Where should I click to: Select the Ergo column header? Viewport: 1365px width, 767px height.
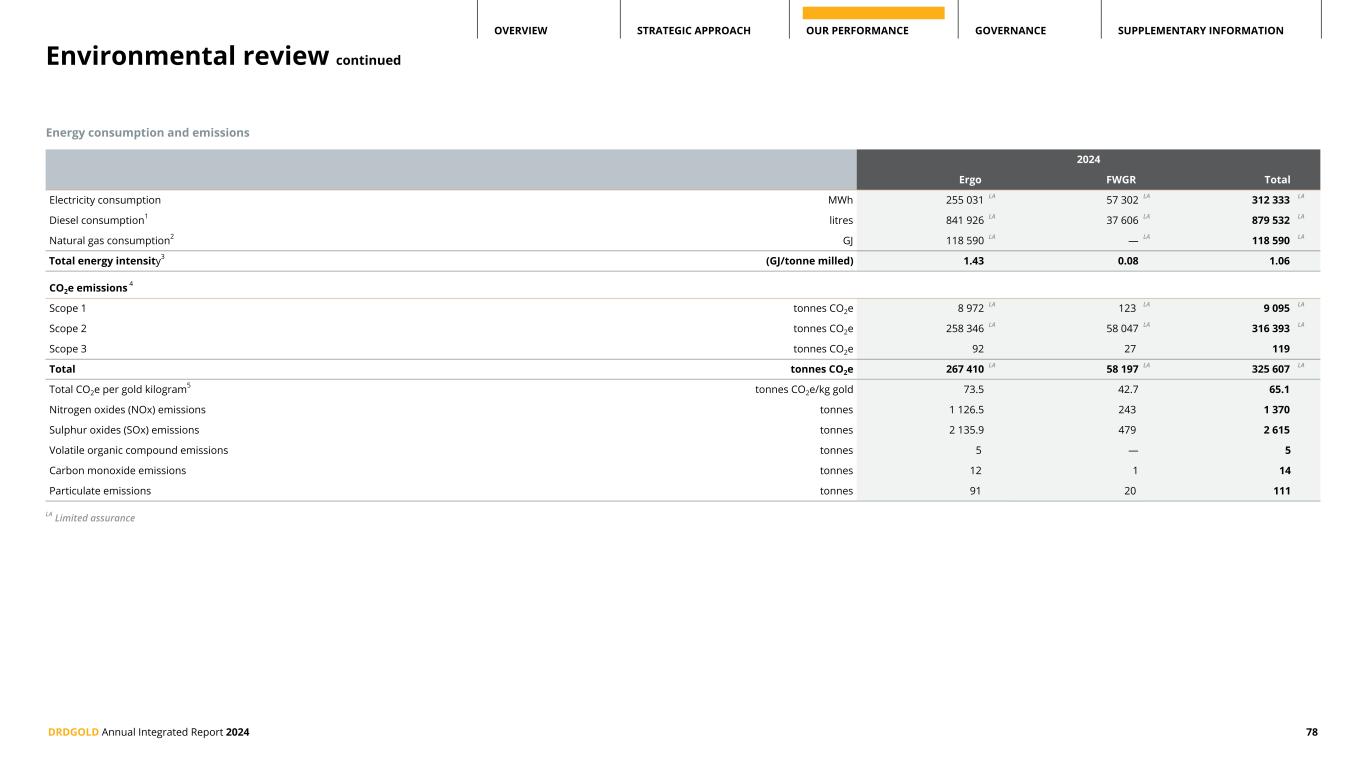970,180
